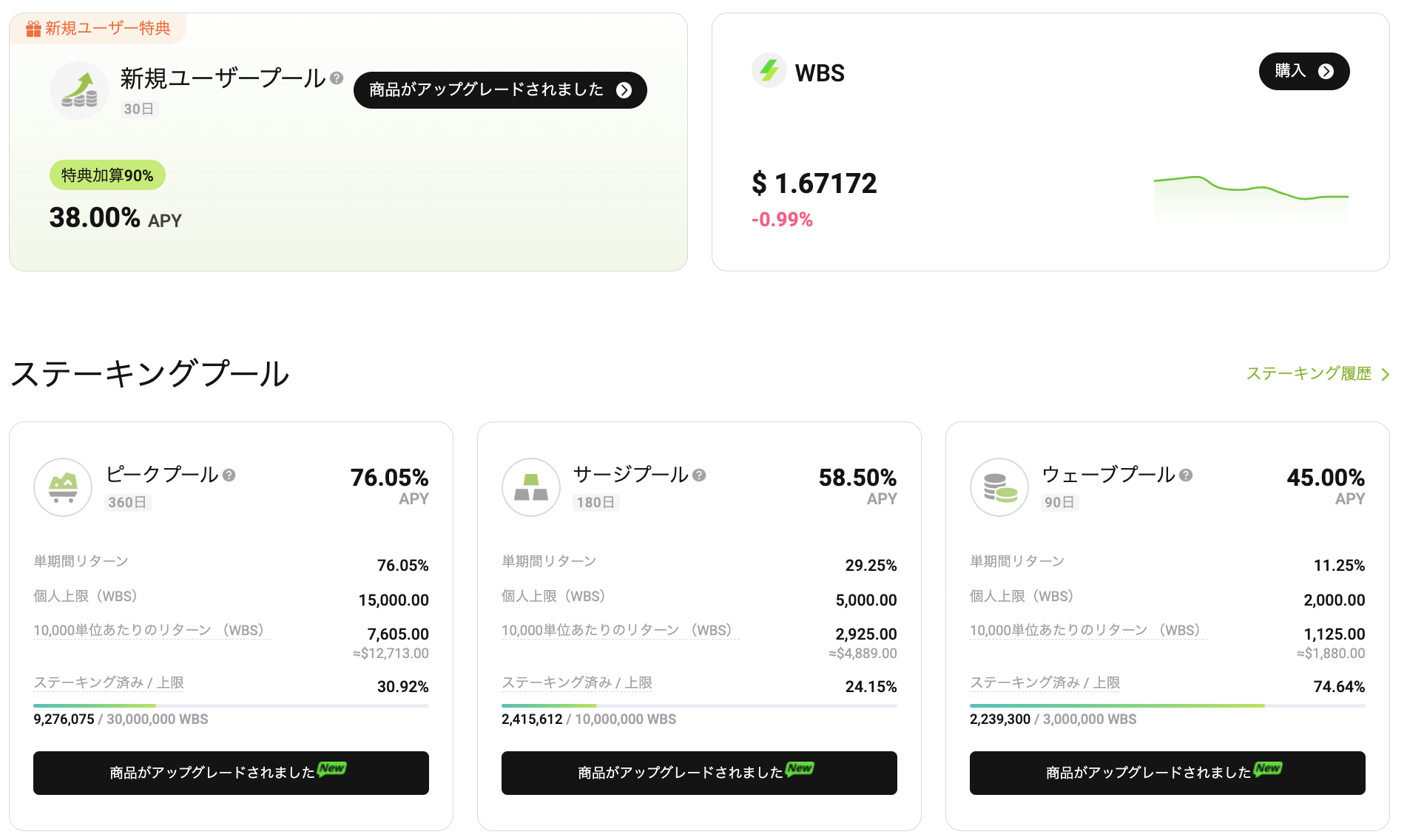Click ステーキング済み / 上限 label in サージプール
The width and height of the screenshot is (1407, 840).
click(577, 682)
